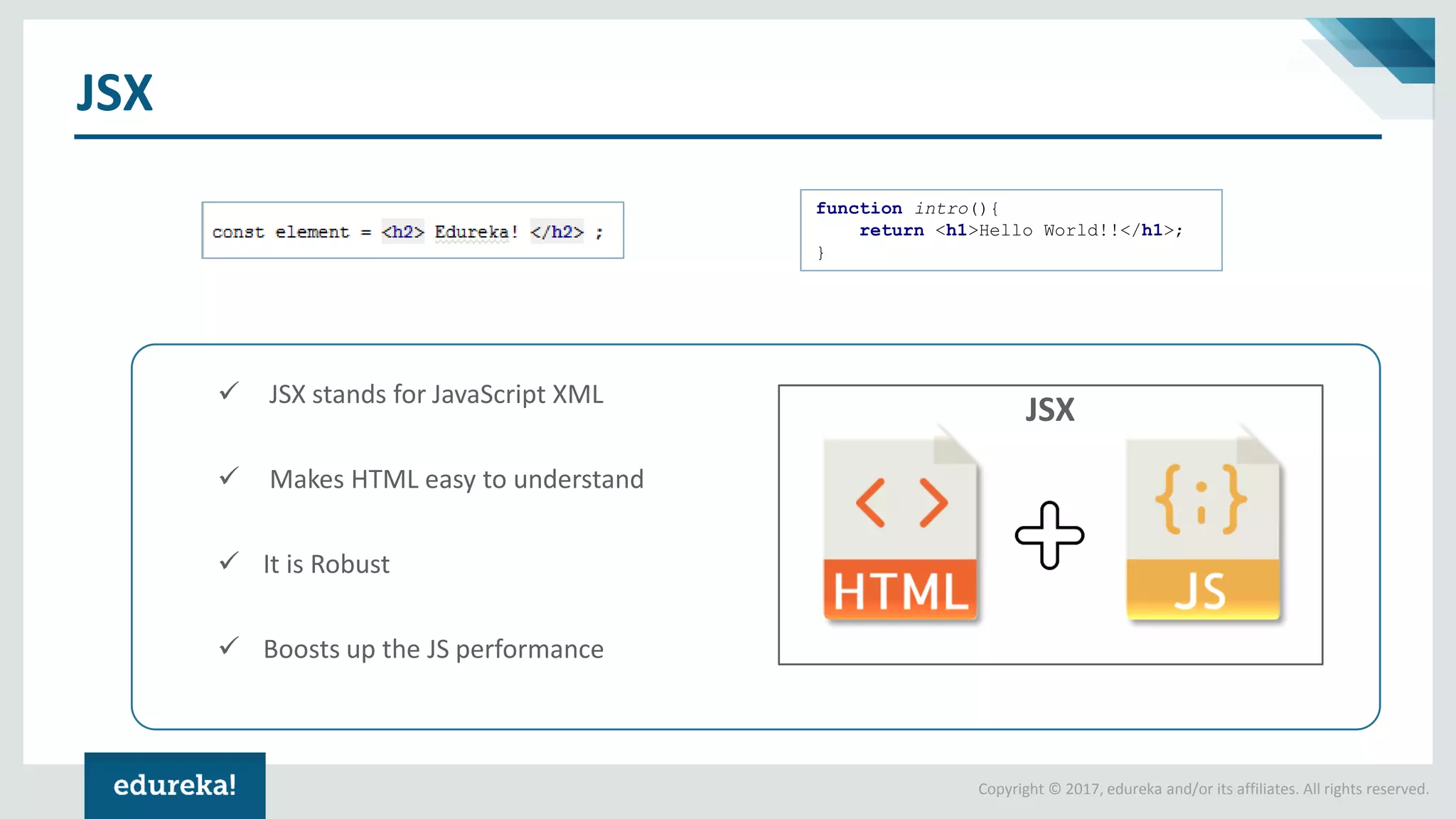
Task: Click 'It is Robust' text
Action: [x=326, y=564]
